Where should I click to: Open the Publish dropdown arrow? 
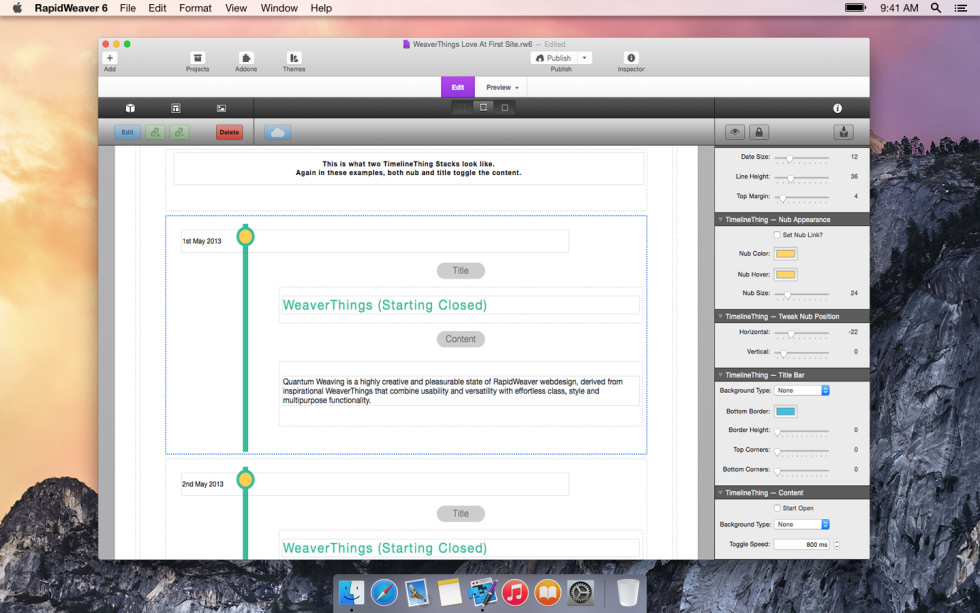pos(584,57)
